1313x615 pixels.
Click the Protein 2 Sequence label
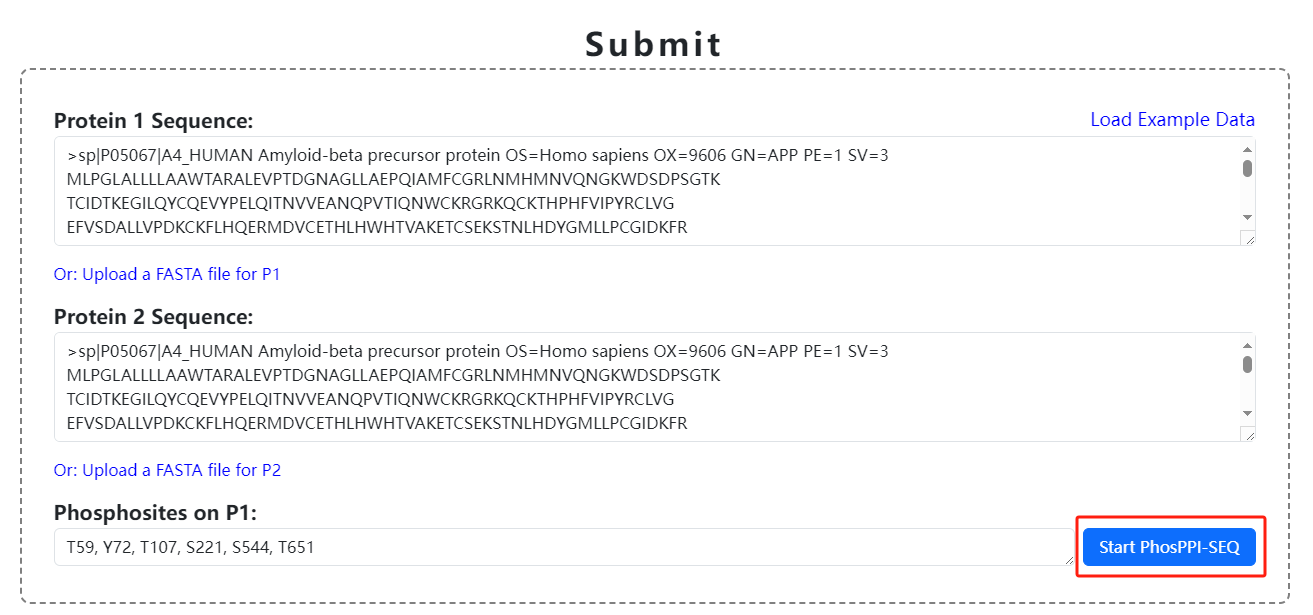click(x=154, y=317)
